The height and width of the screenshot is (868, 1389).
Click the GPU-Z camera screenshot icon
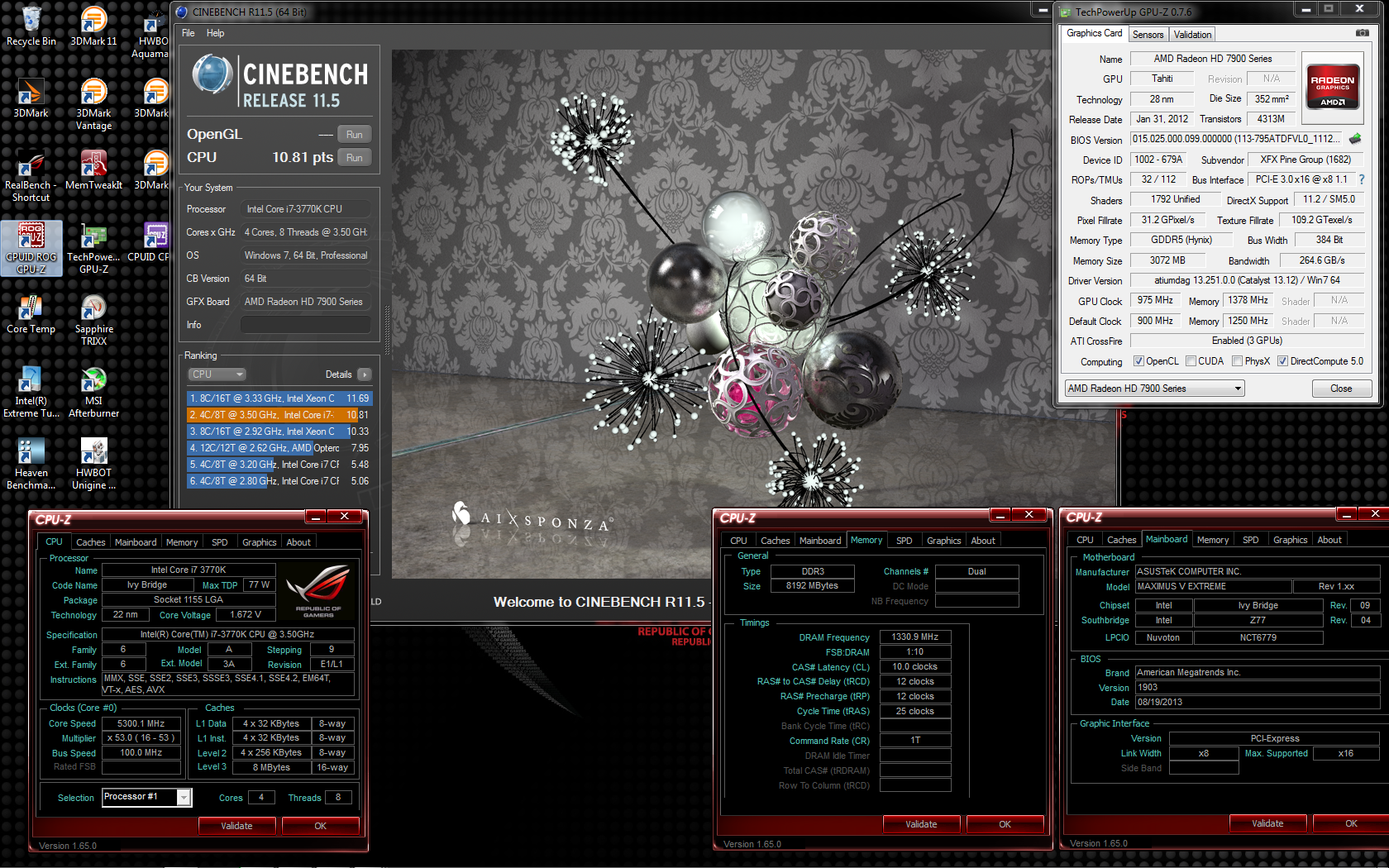pos(1362,33)
